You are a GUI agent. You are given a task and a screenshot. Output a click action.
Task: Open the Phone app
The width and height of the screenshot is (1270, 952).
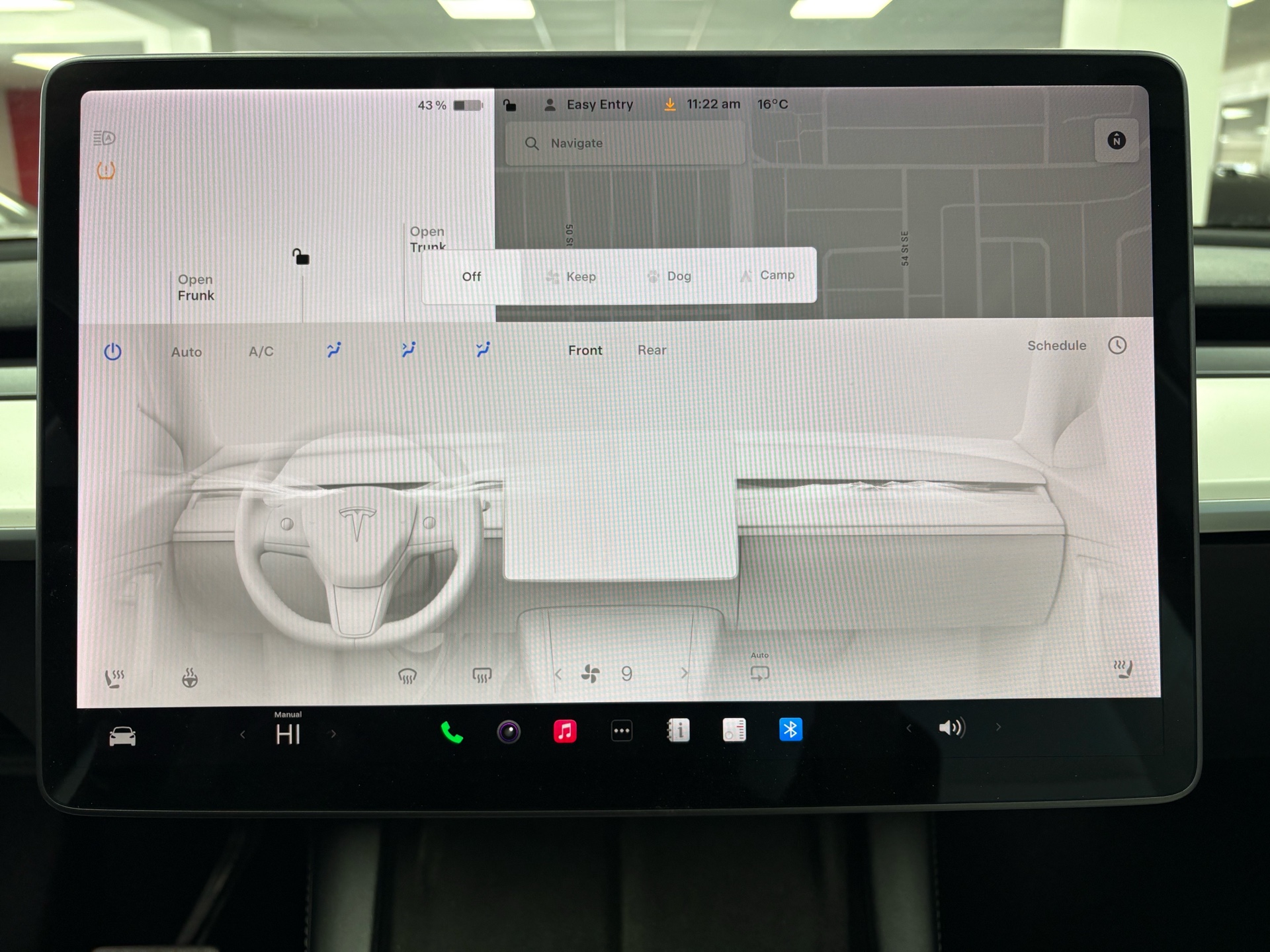point(452,733)
